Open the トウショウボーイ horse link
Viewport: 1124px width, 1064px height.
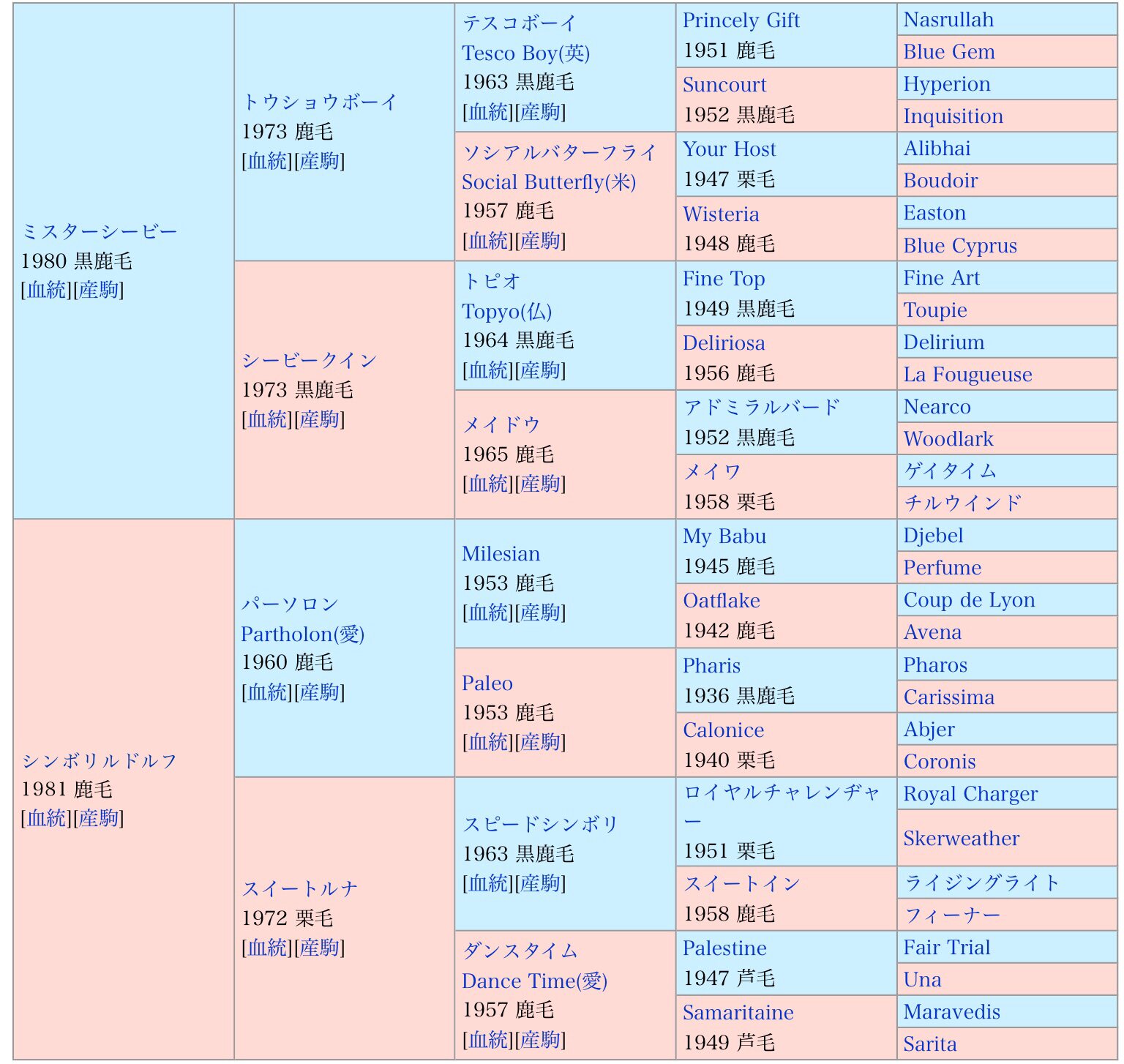pos(320,102)
